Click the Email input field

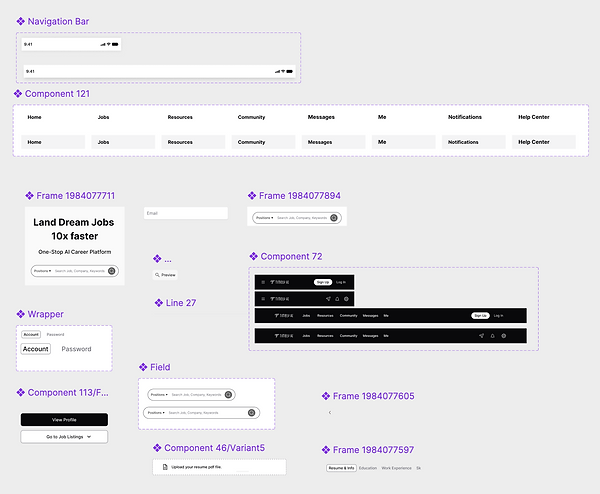point(186,213)
